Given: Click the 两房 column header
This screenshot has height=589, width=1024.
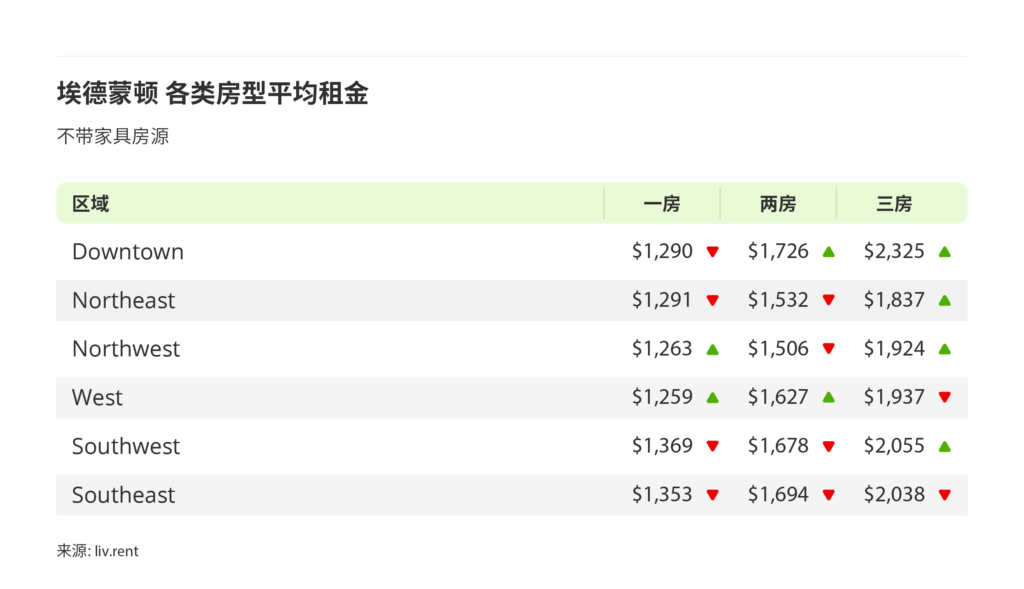Looking at the screenshot, I should pos(778,204).
